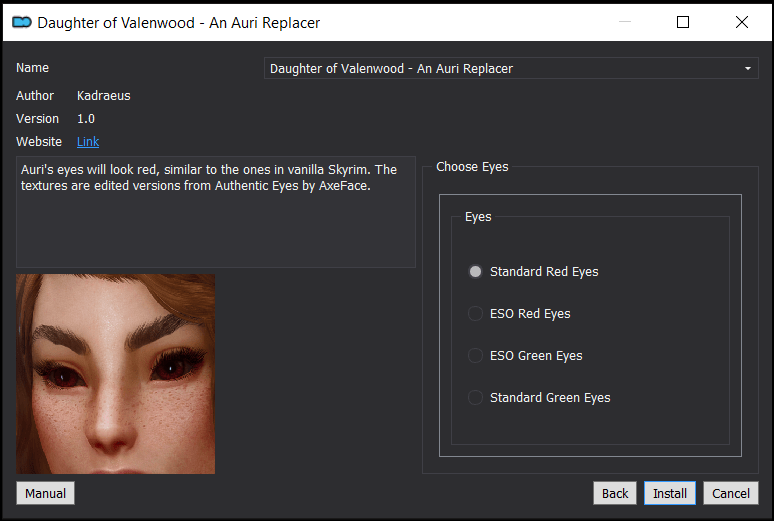This screenshot has height=521, width=774.
Task: Select Standard Green Eyes radio button
Action: click(539, 398)
